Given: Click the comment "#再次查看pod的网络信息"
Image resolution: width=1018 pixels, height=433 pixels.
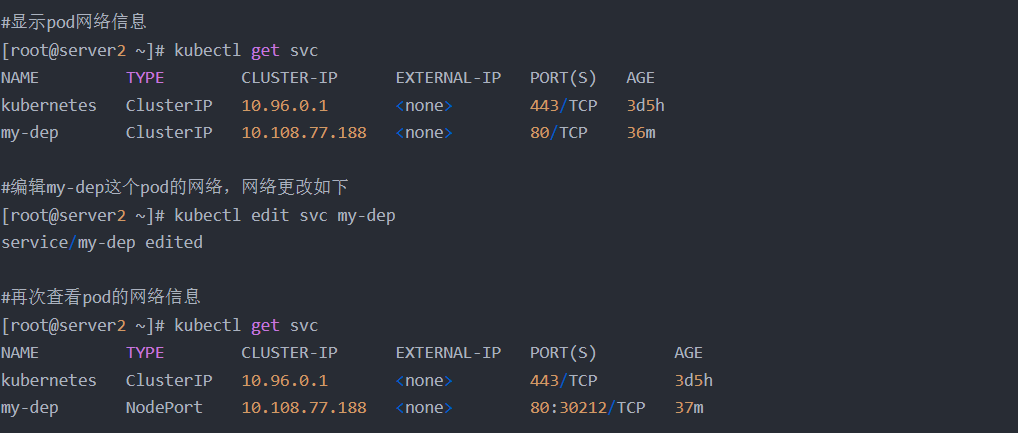Looking at the screenshot, I should [x=101, y=297].
